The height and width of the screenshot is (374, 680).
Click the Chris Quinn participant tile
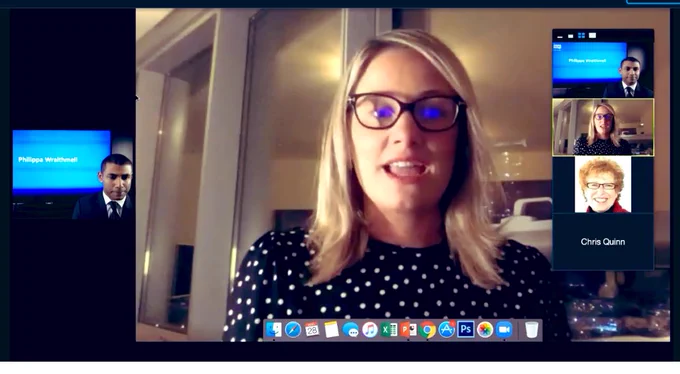pos(603,242)
